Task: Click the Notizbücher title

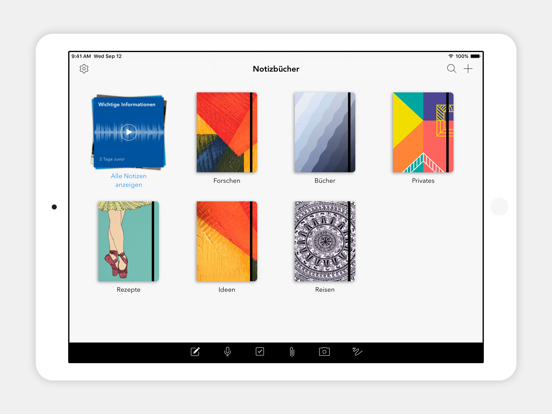Action: tap(276, 69)
